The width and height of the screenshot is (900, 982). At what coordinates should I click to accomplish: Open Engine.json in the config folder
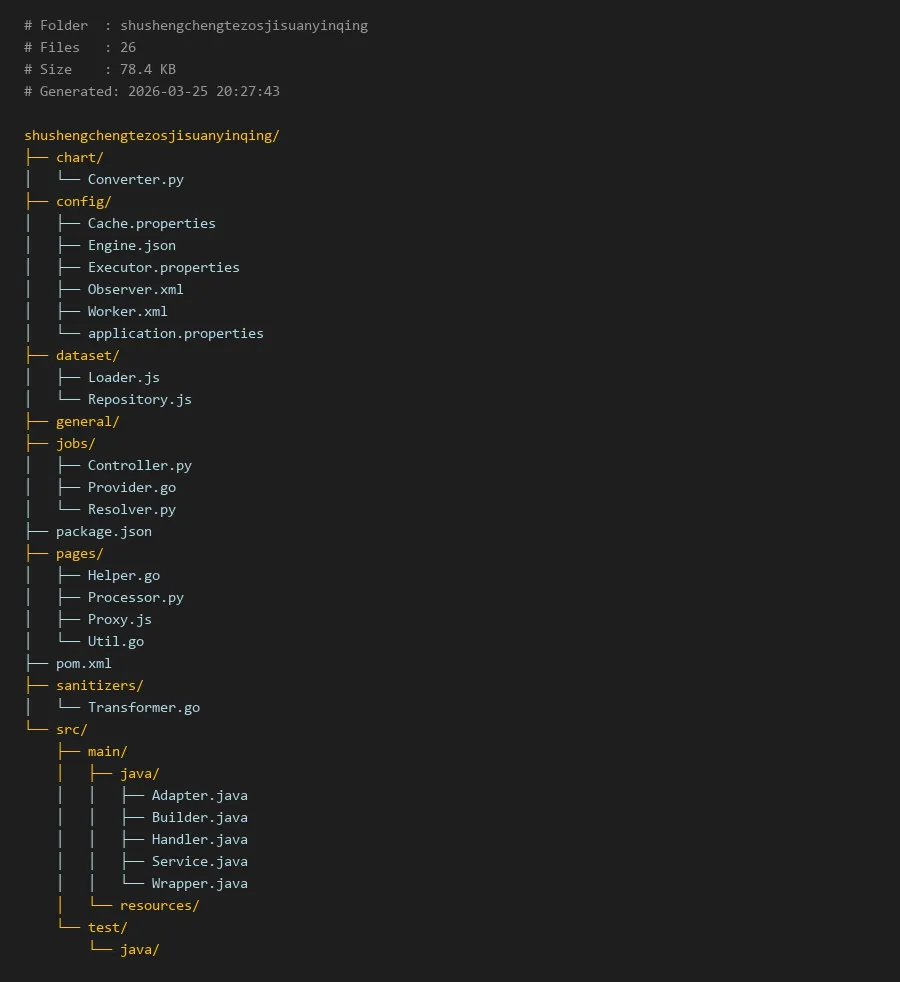(x=131, y=245)
